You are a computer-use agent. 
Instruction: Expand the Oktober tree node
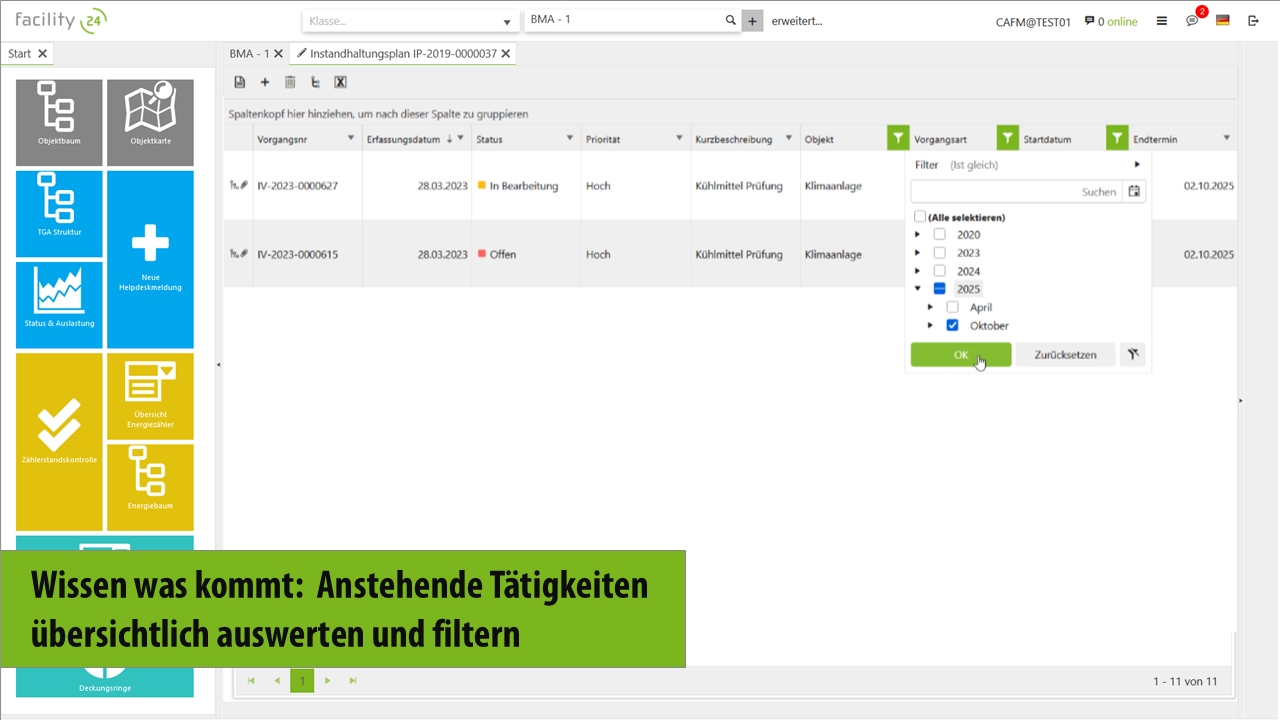tap(931, 325)
